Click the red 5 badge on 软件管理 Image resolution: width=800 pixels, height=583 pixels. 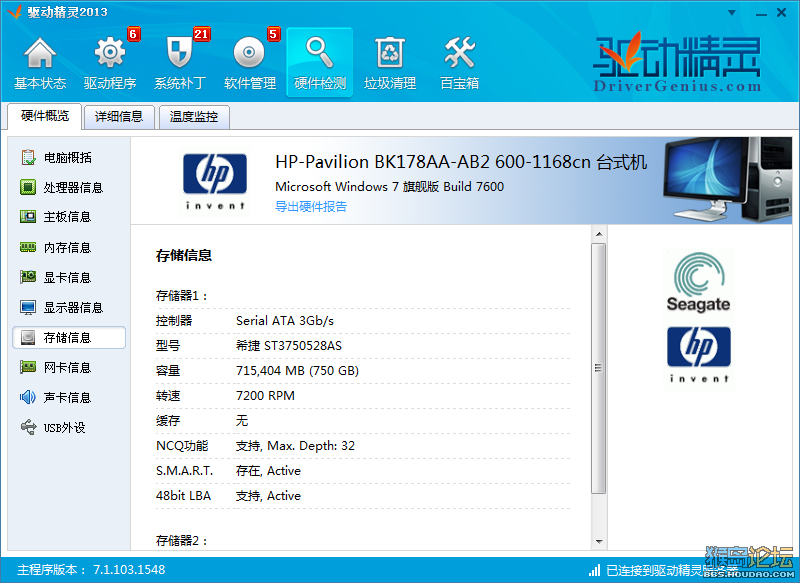273,34
